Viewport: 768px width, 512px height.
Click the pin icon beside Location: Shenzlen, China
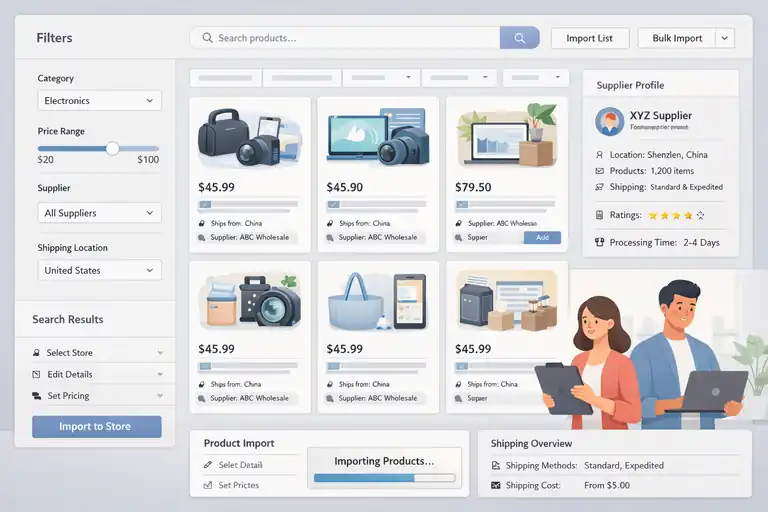click(599, 155)
